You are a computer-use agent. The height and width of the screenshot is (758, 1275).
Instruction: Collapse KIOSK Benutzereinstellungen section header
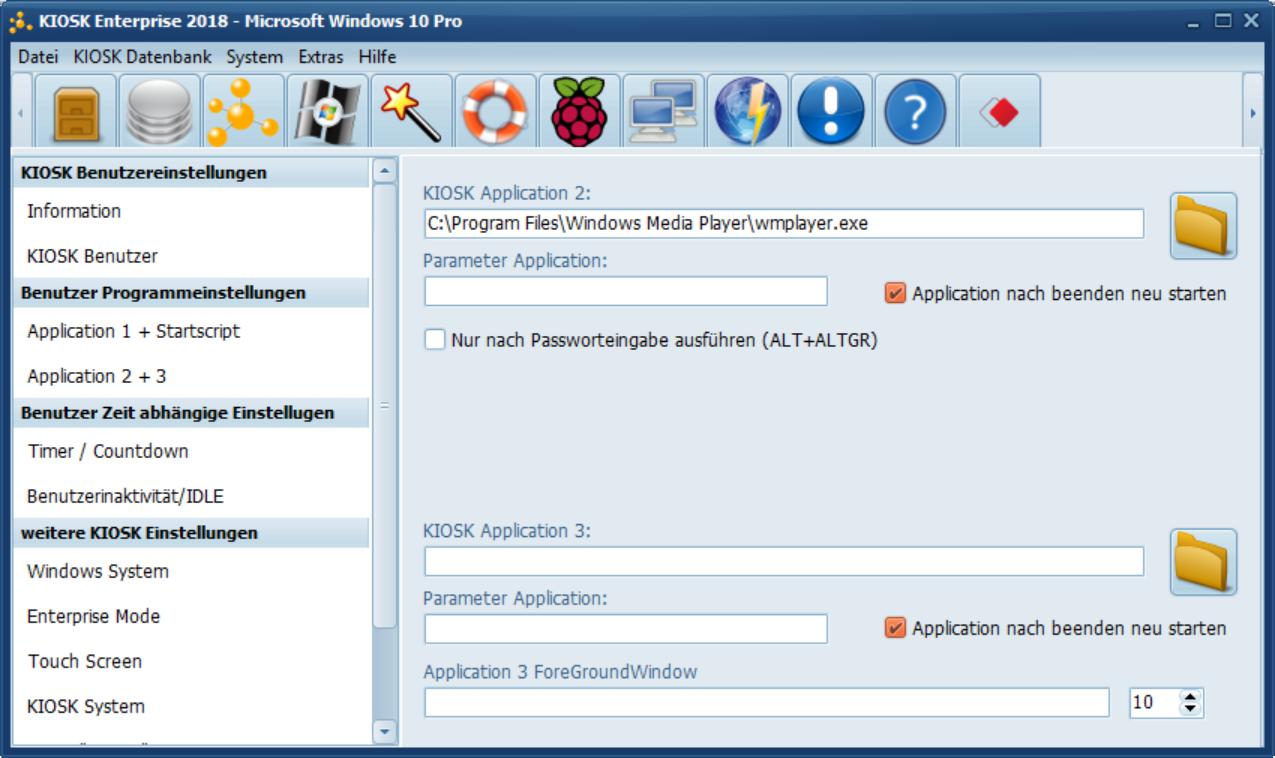pyautogui.click(x=190, y=173)
